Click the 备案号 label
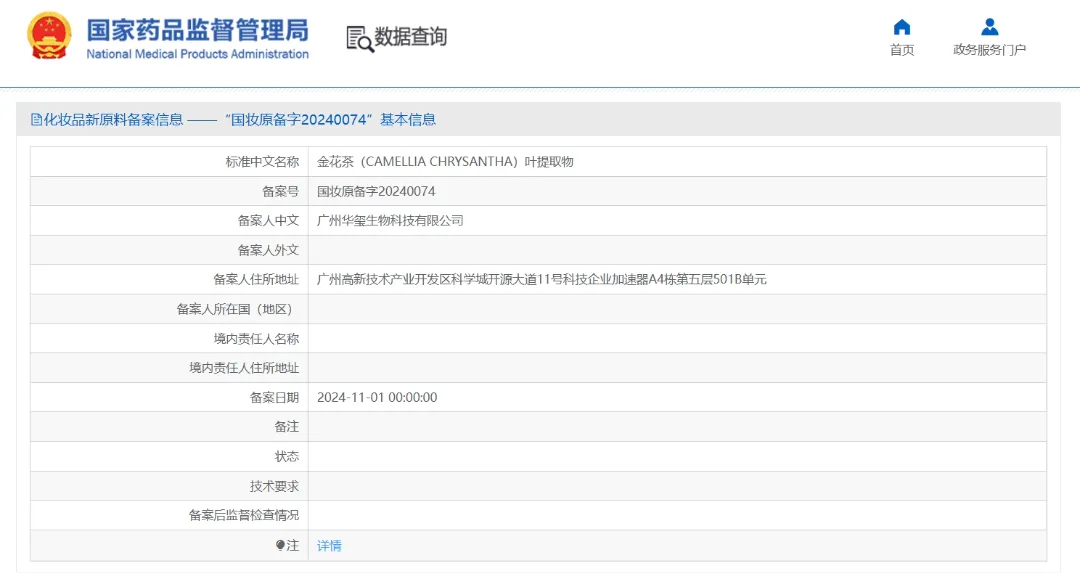Image resolution: width=1080 pixels, height=586 pixels. (x=281, y=191)
